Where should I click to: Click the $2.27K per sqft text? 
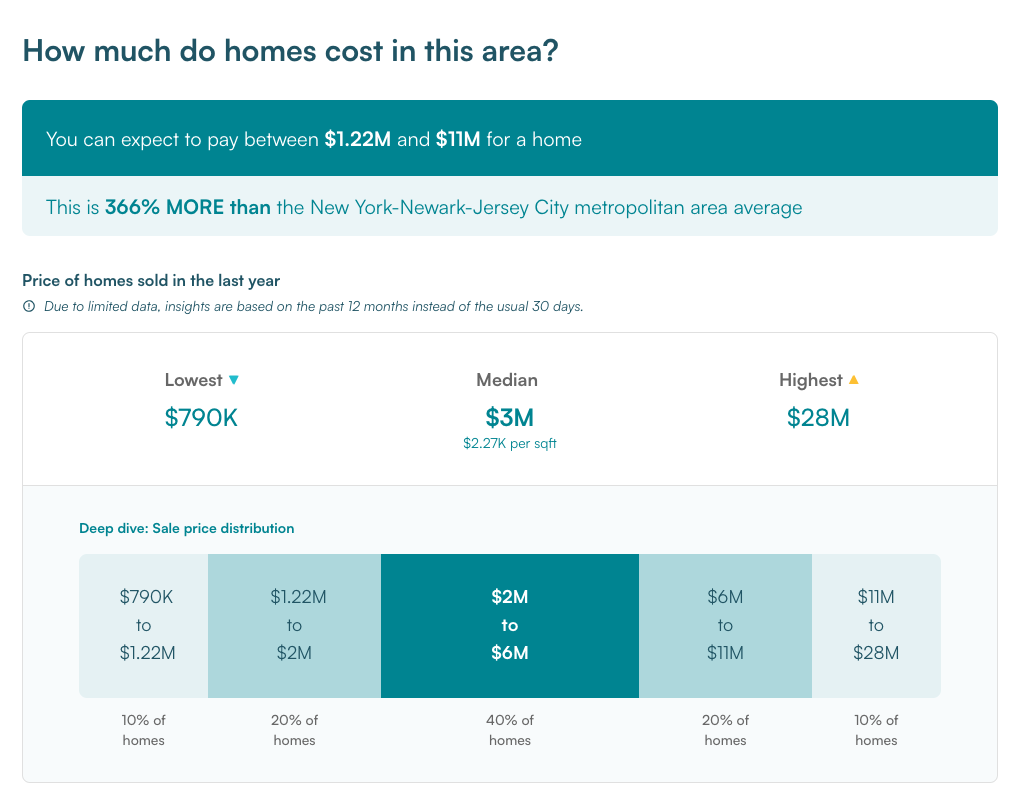point(509,444)
